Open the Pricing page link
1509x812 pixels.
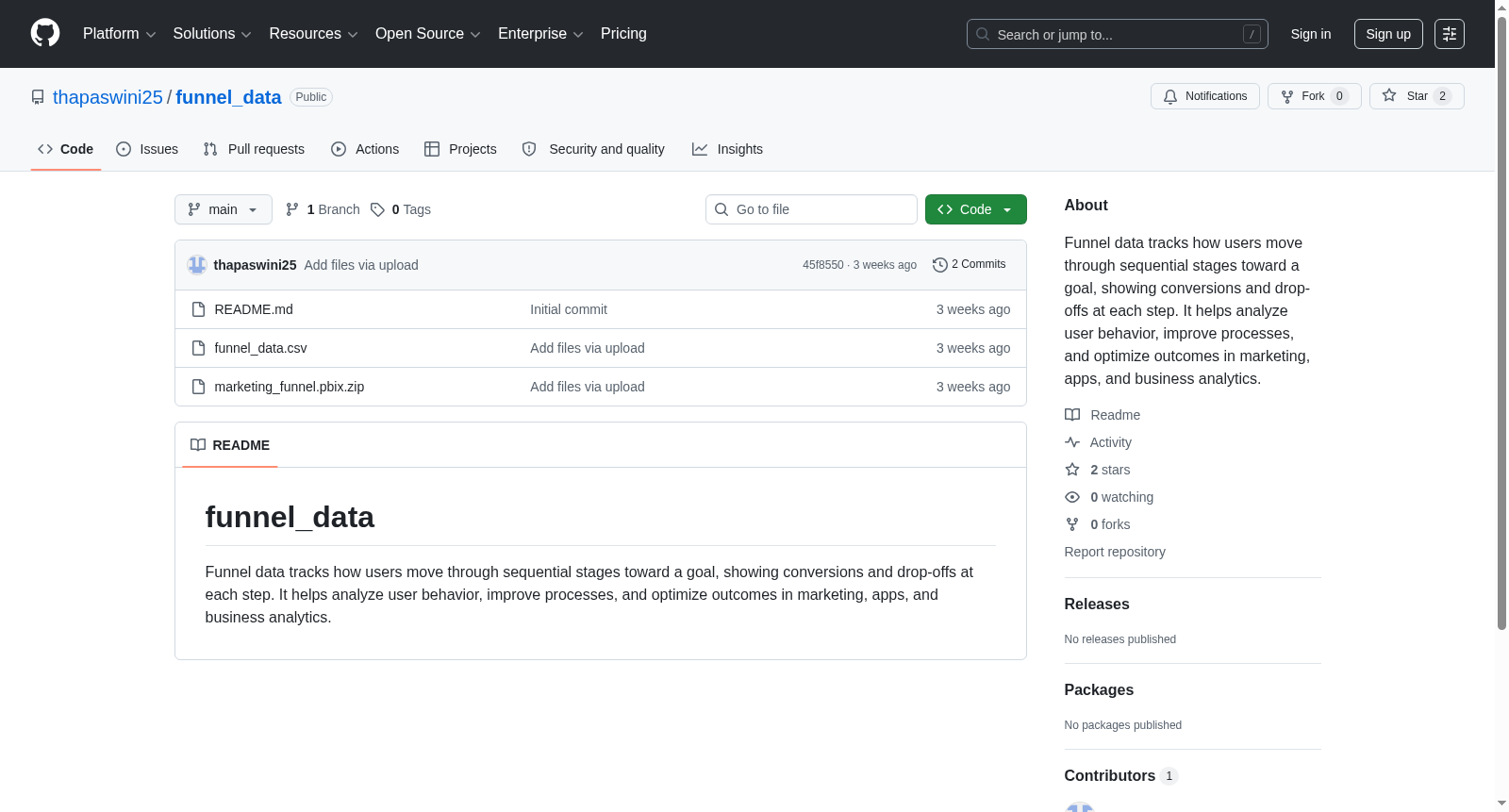623,34
